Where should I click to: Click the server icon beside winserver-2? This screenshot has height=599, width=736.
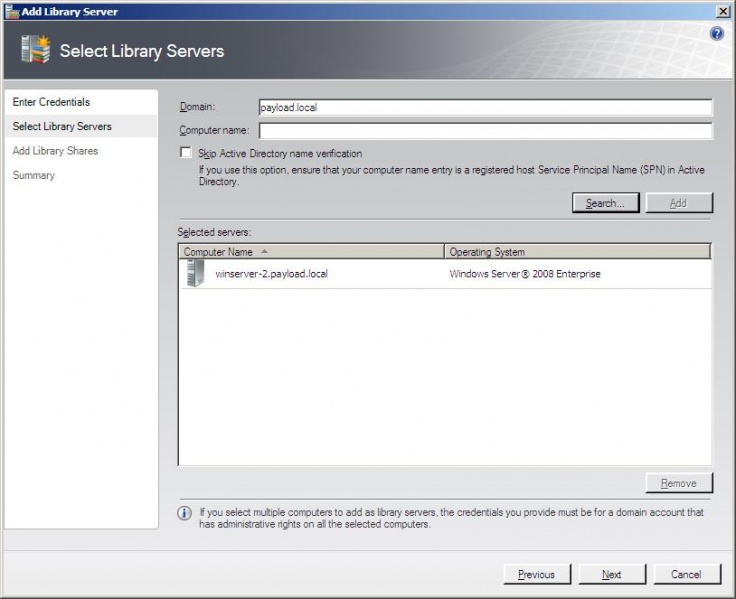click(x=195, y=274)
